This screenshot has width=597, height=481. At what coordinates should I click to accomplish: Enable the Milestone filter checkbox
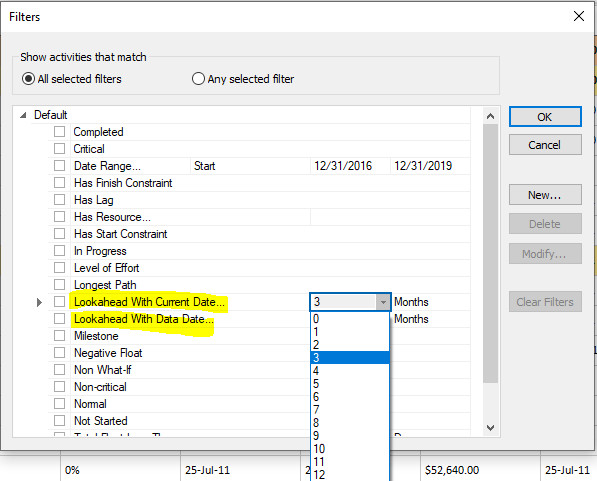(x=59, y=336)
